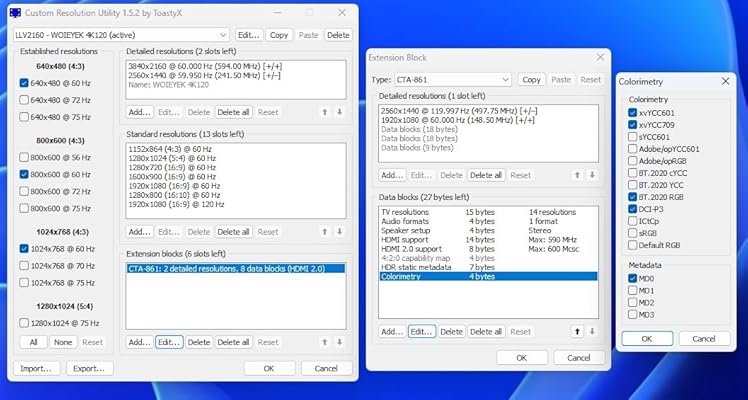Click Import... button
Screen dimensions: 748x400
pyautogui.click(x=36, y=368)
